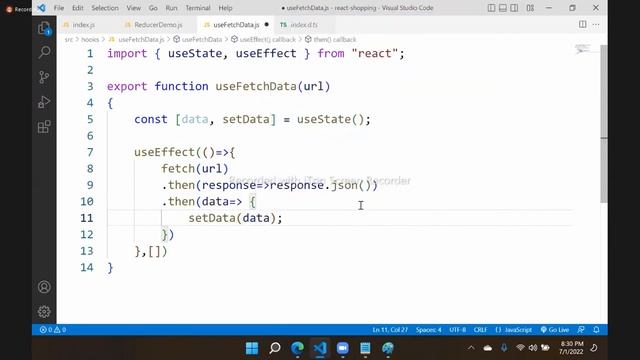Open the Selection menu
This screenshot has width=640, height=360.
click(x=105, y=8)
